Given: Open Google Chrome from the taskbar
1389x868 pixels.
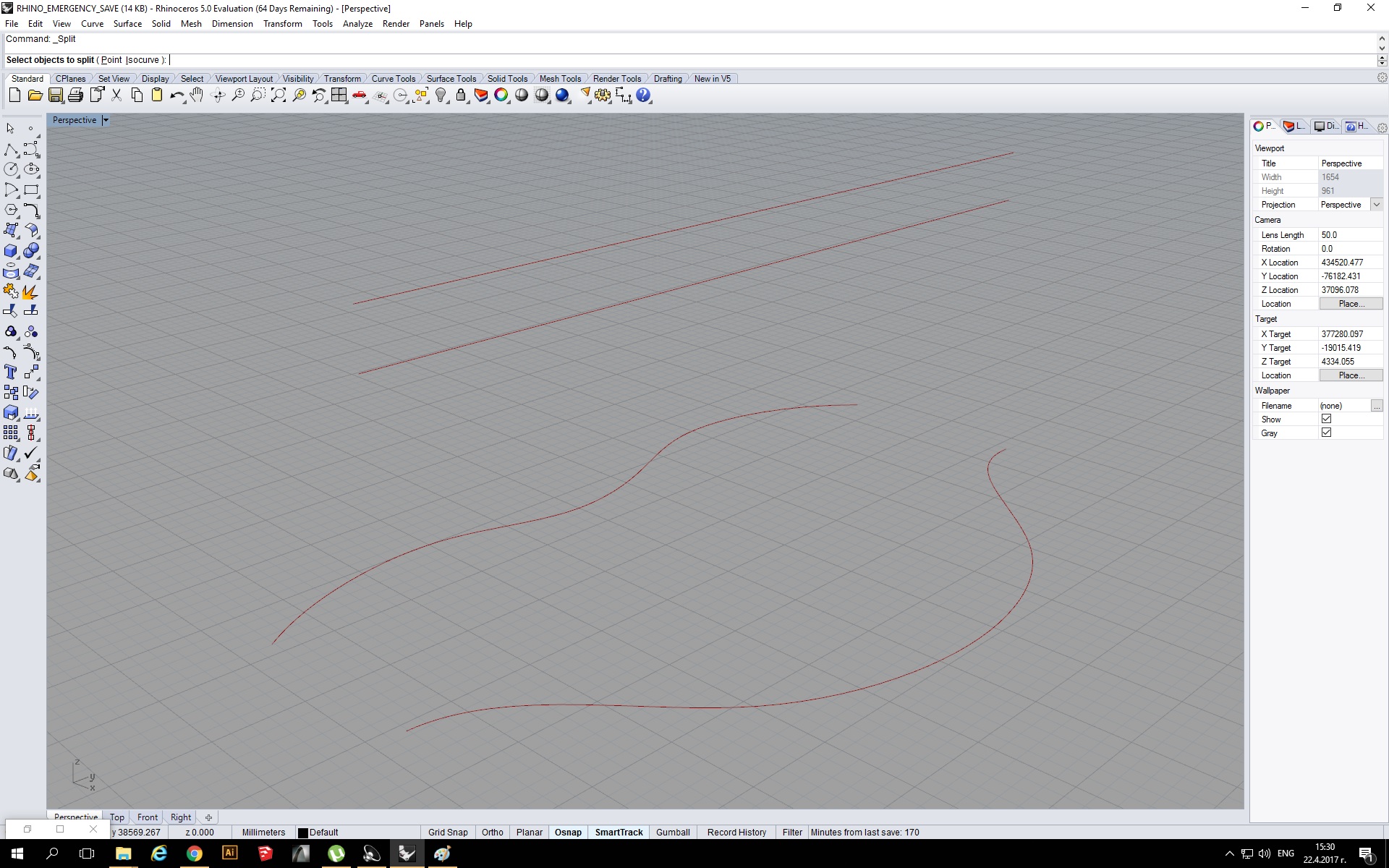Looking at the screenshot, I should pyautogui.click(x=194, y=854).
